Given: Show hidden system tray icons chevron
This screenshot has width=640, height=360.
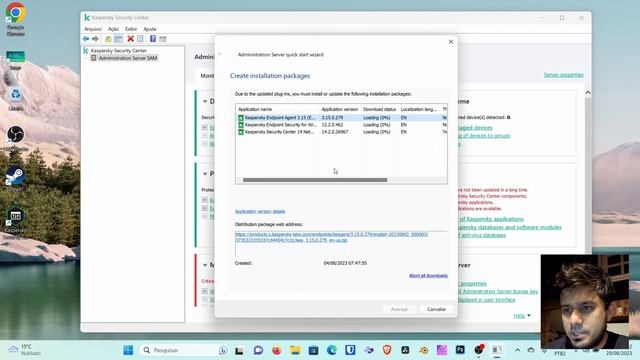Looking at the screenshot, I should coord(517,350).
